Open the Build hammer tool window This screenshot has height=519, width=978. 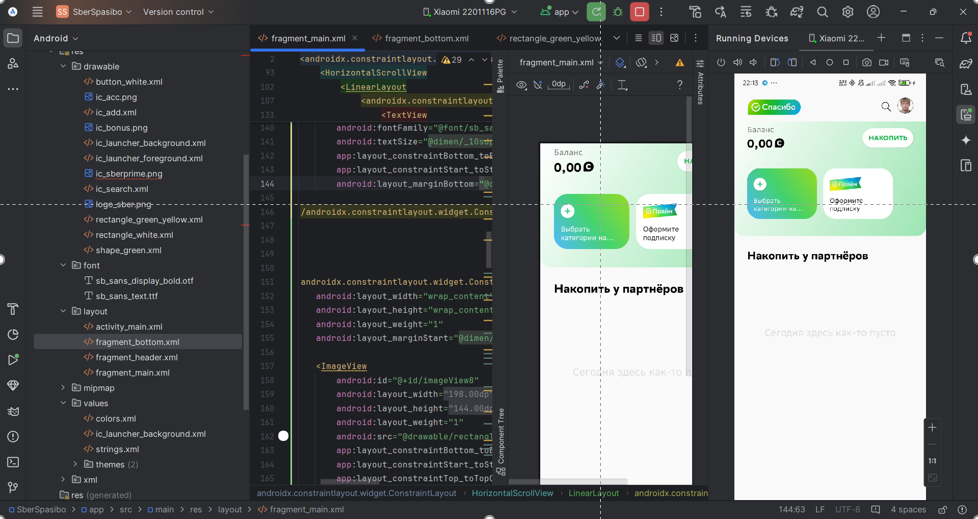[13, 309]
